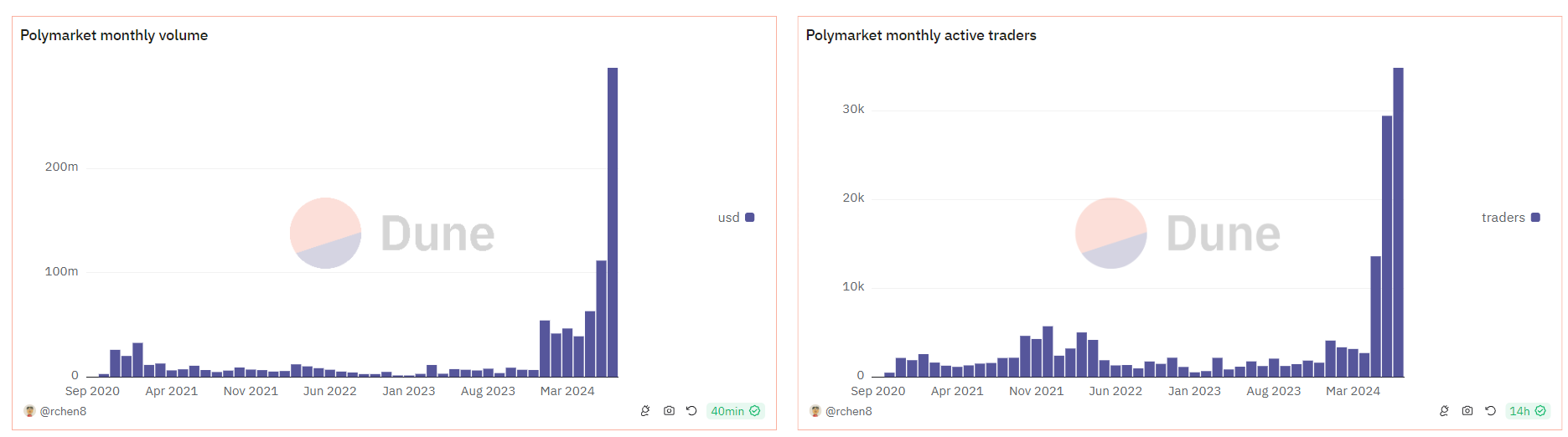Click 'Jun 2022' label on volume chart

(x=329, y=391)
